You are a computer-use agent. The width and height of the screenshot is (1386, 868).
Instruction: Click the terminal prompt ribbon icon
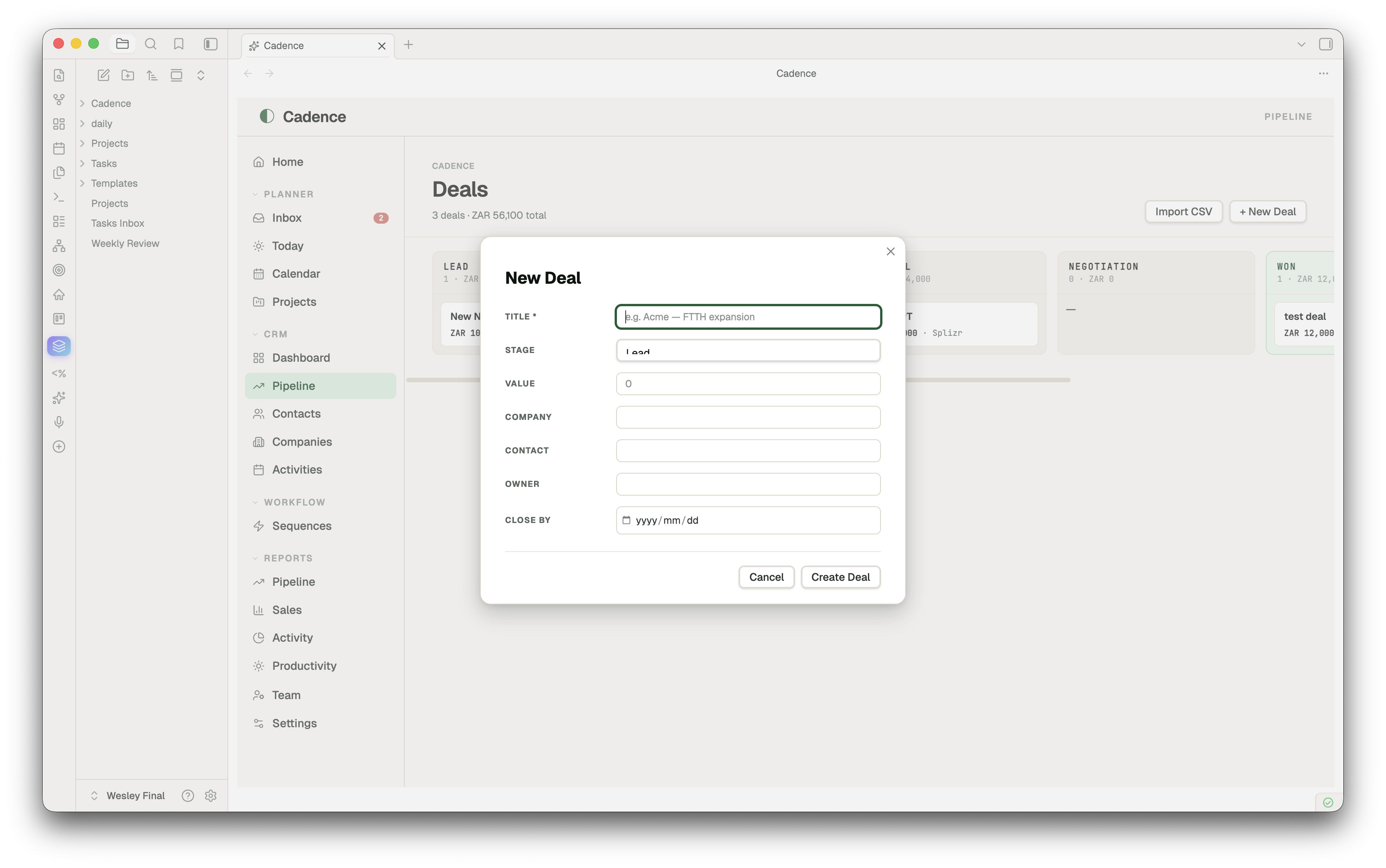(59, 197)
